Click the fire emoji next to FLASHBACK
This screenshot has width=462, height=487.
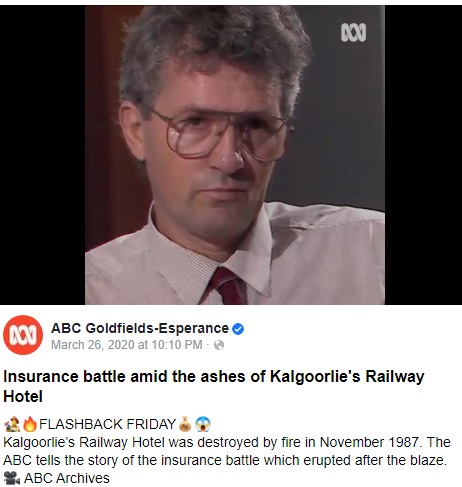[30, 424]
